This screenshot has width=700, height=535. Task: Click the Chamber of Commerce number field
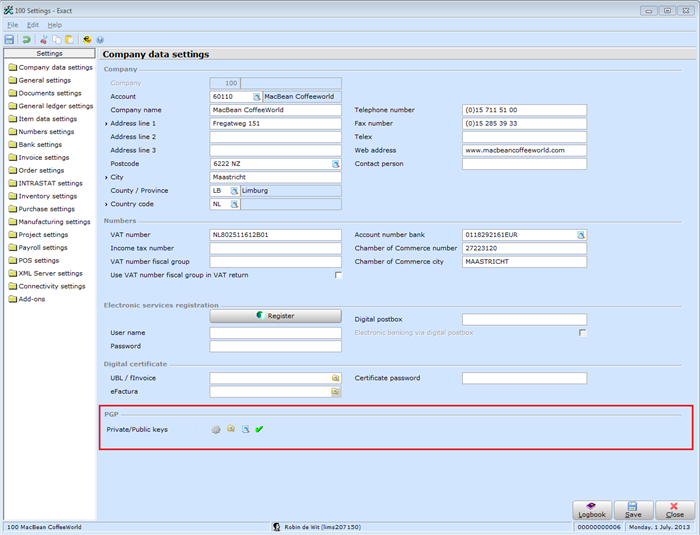coord(524,248)
